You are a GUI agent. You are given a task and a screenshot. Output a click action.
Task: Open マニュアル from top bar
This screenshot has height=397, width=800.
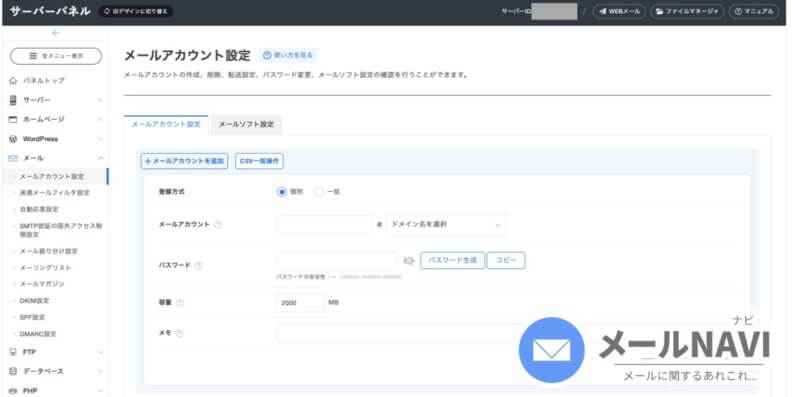pos(754,11)
